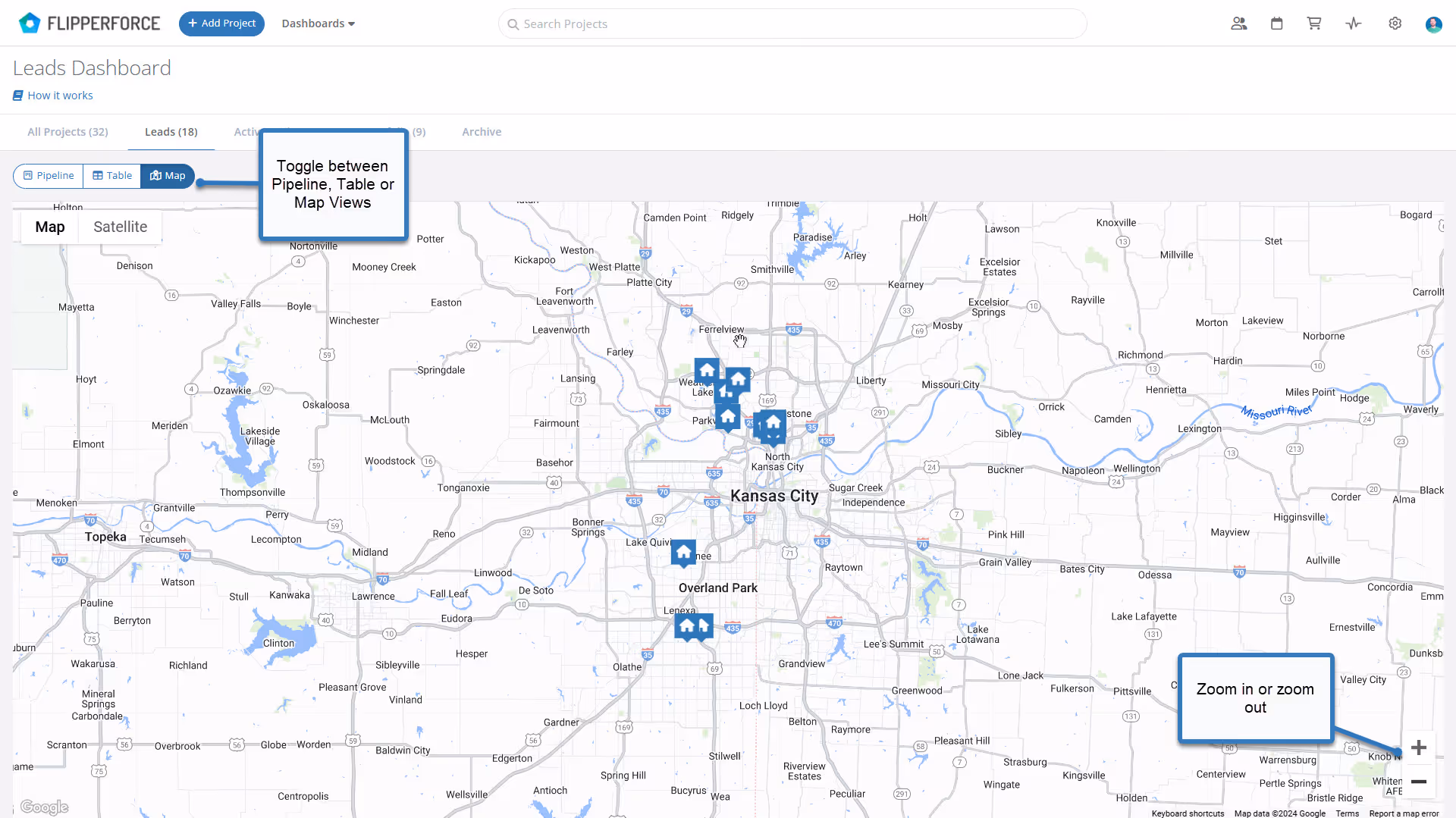This screenshot has width=1456, height=818.
Task: Open the calendar icon in header
Action: [1277, 24]
